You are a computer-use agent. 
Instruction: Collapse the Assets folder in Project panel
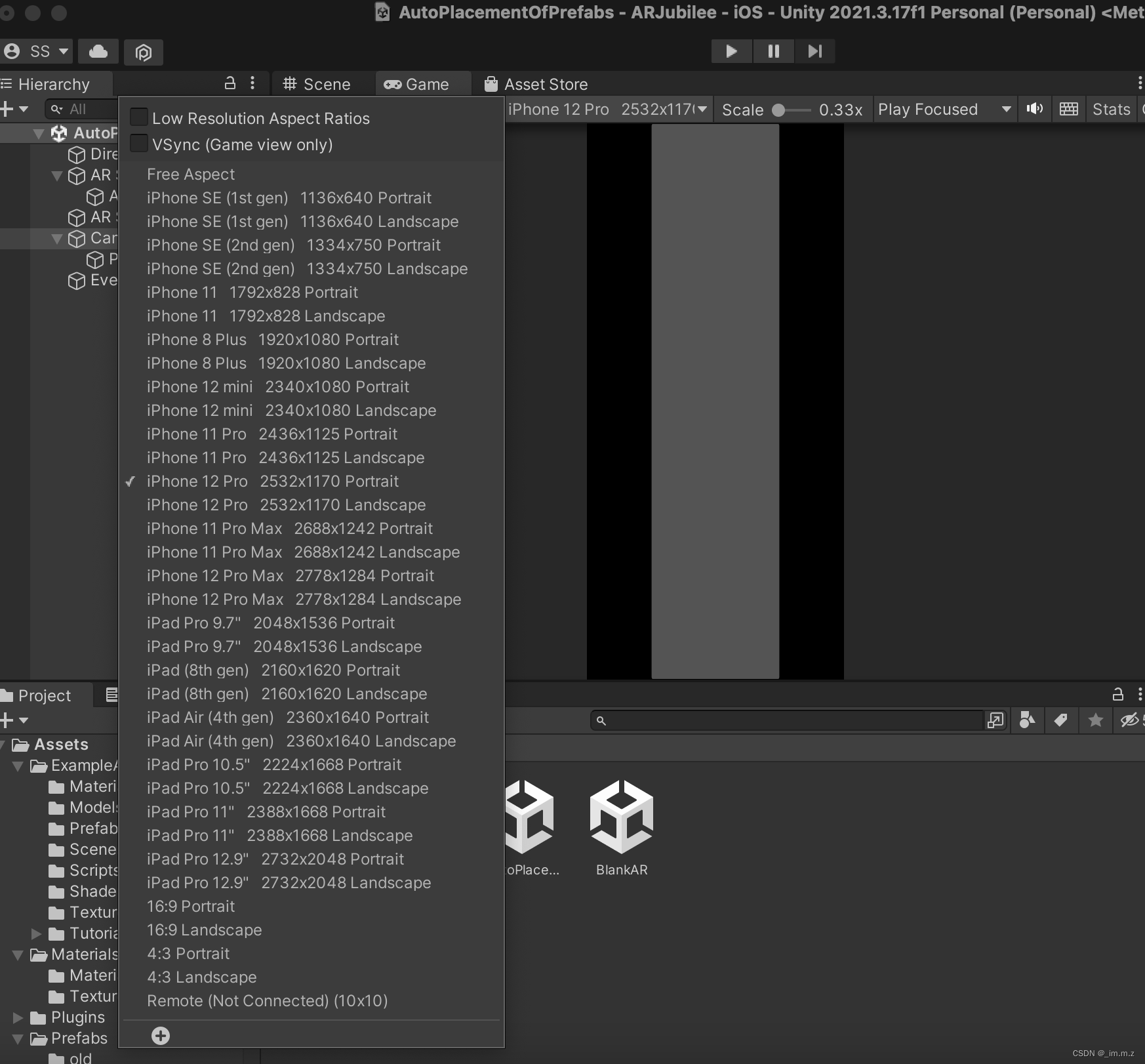3,744
